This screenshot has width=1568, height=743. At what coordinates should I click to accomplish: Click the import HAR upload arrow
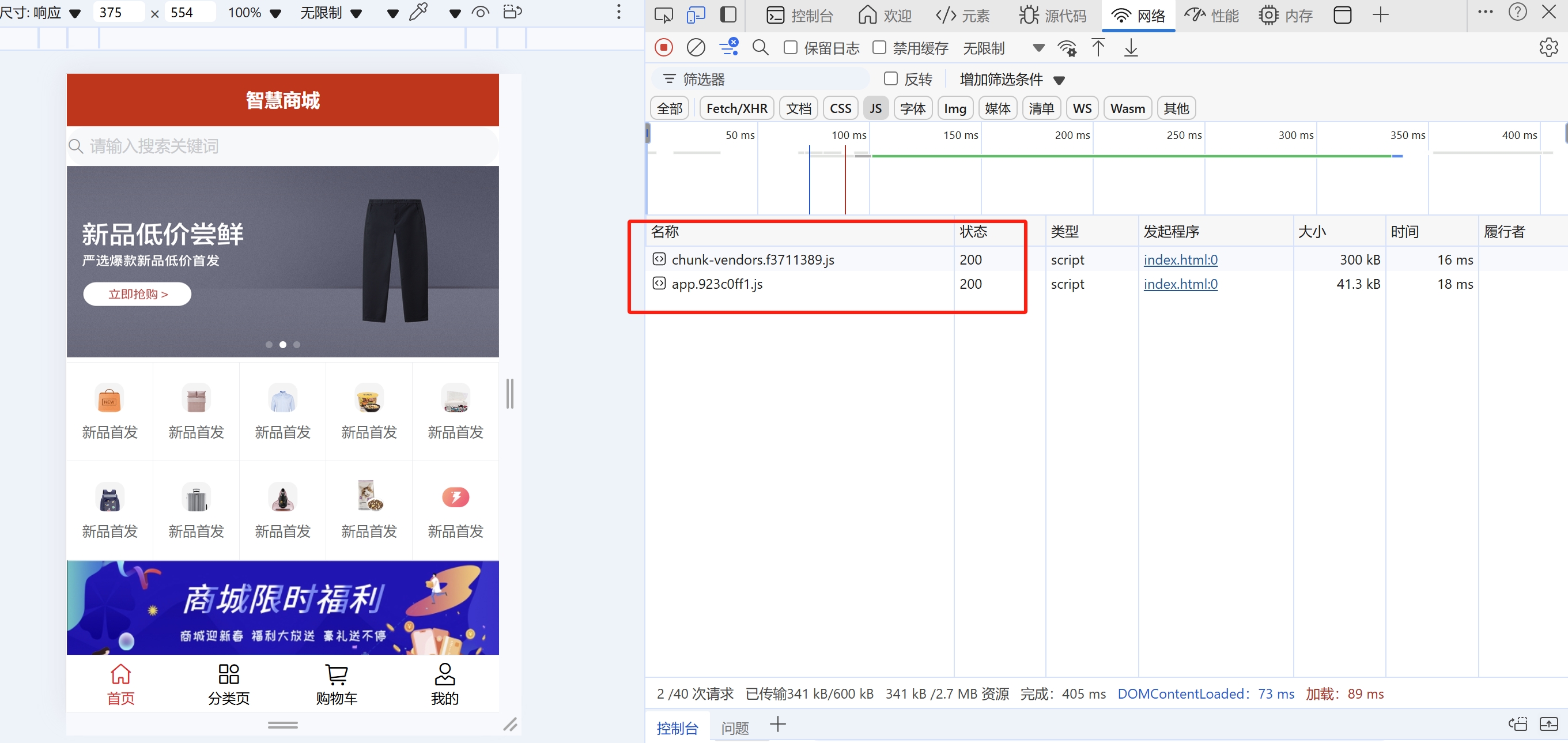coord(1098,47)
